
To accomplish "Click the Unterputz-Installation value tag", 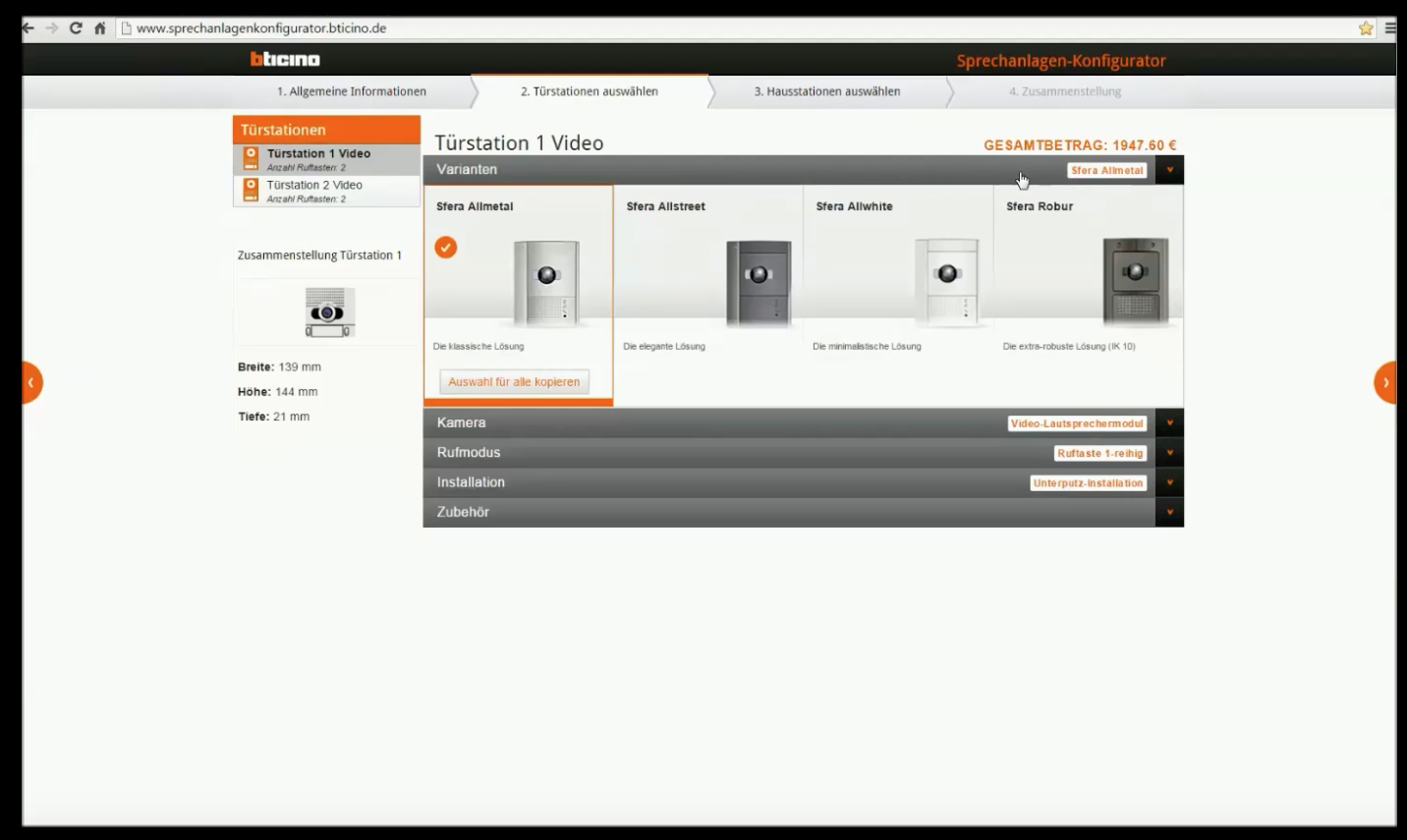I will coord(1089,482).
